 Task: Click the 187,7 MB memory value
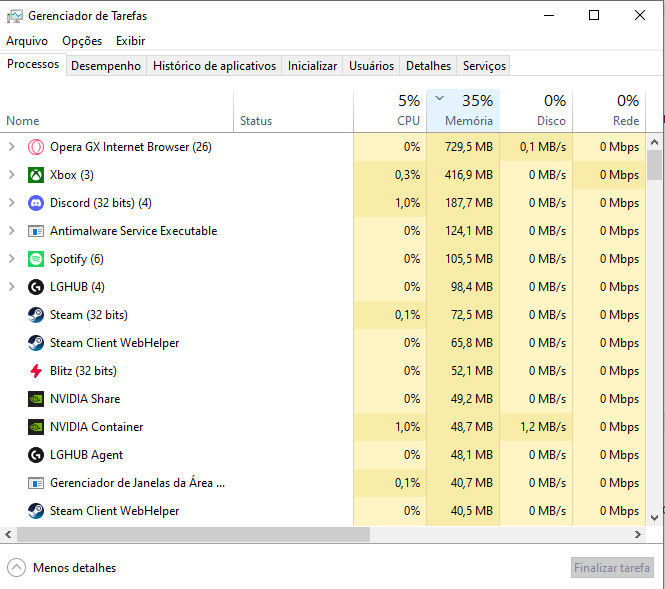tap(469, 203)
